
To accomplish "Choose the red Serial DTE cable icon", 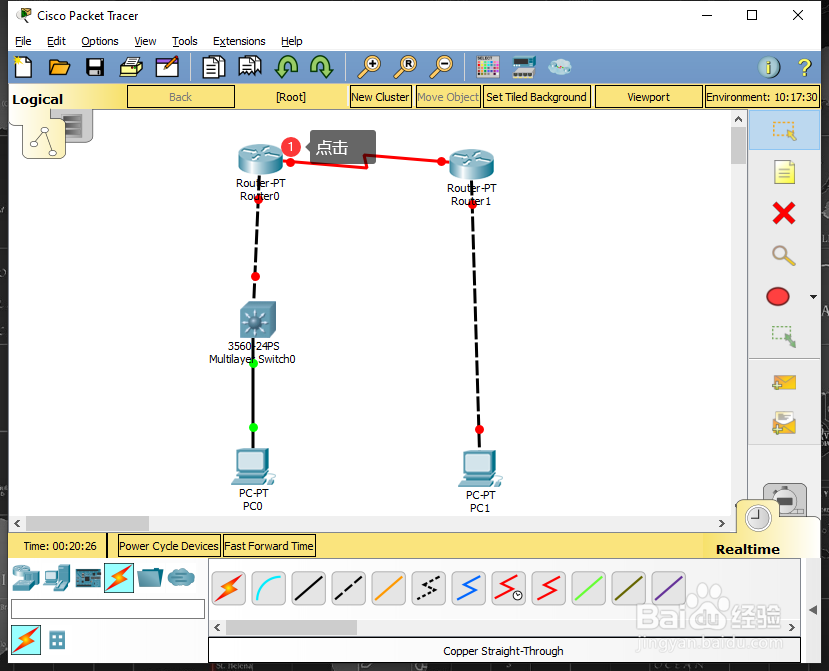I will [548, 588].
